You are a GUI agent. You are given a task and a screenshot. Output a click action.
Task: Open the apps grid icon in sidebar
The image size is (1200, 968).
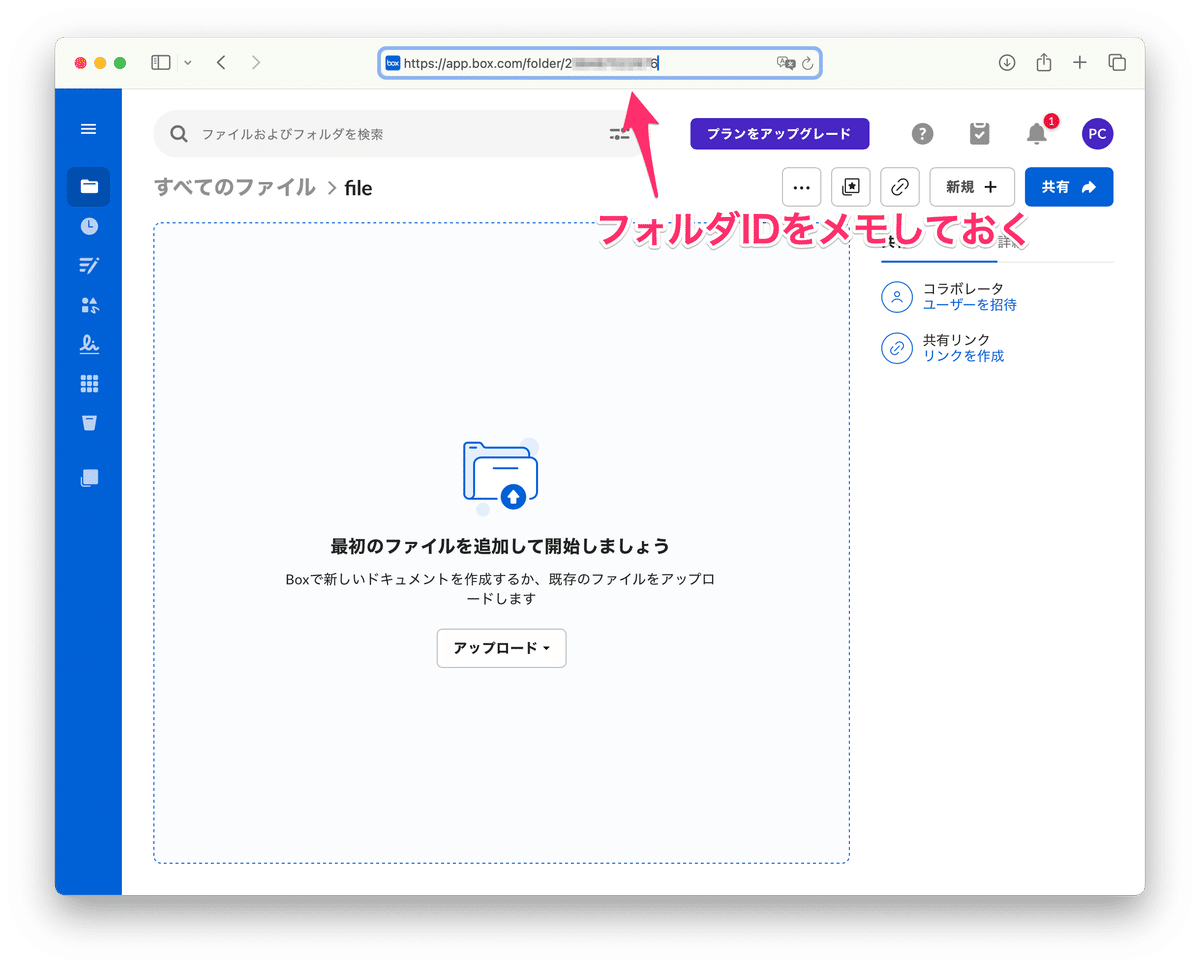tap(88, 383)
